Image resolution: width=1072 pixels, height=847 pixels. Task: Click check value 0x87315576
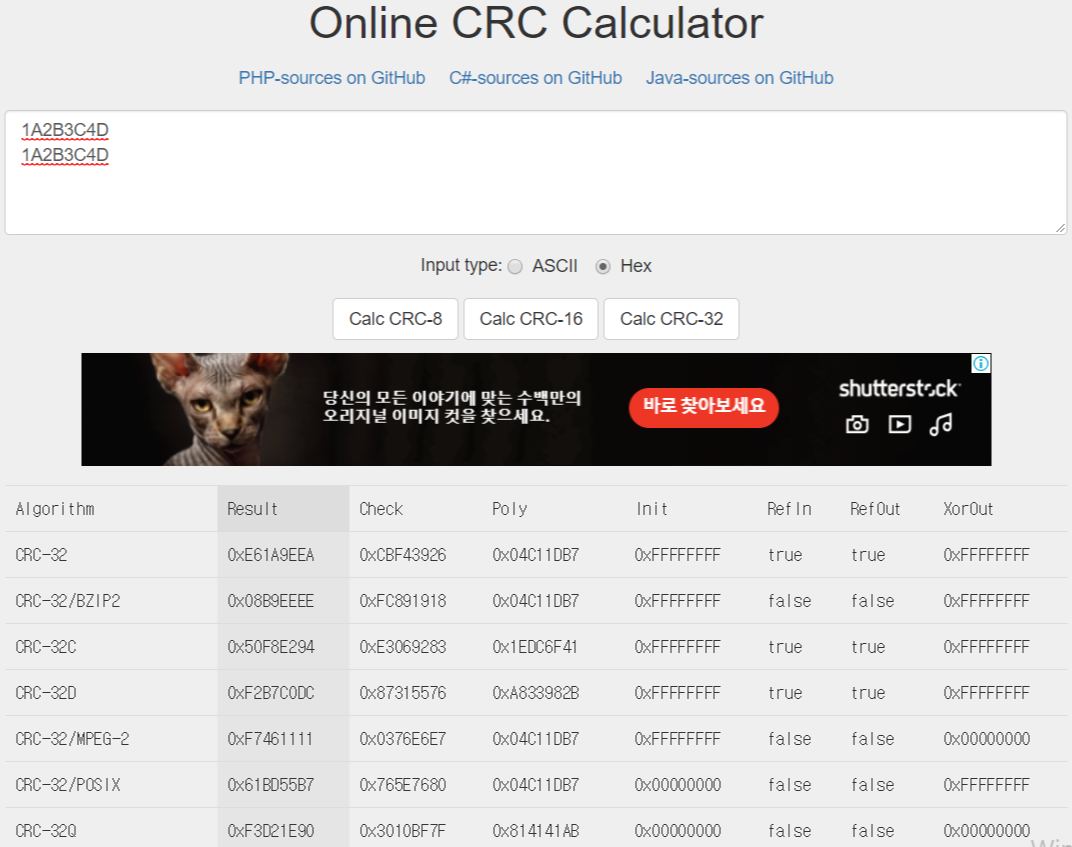pos(403,693)
